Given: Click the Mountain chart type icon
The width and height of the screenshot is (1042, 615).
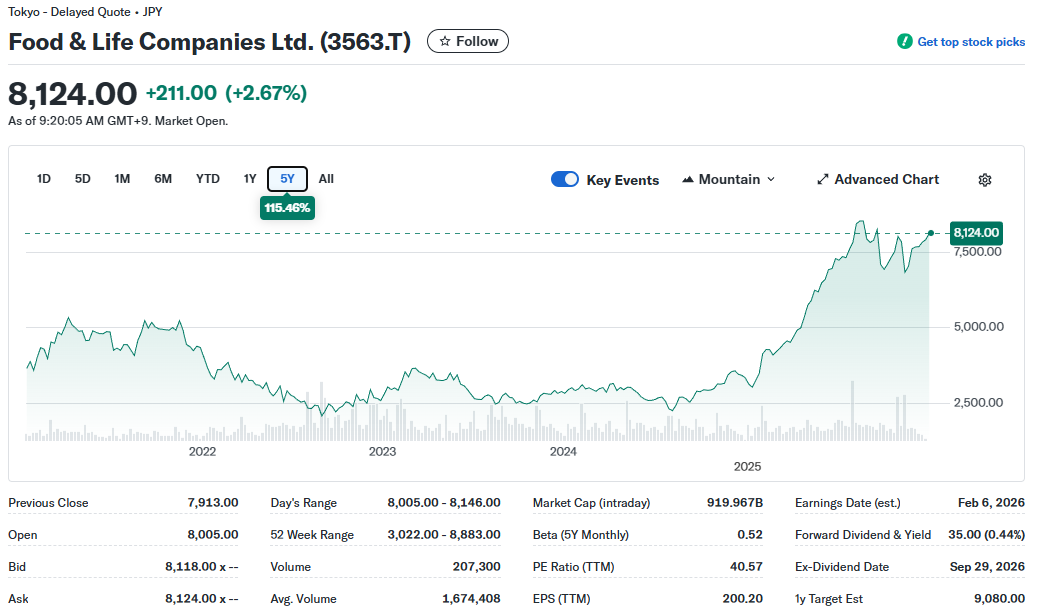Looking at the screenshot, I should [x=688, y=180].
